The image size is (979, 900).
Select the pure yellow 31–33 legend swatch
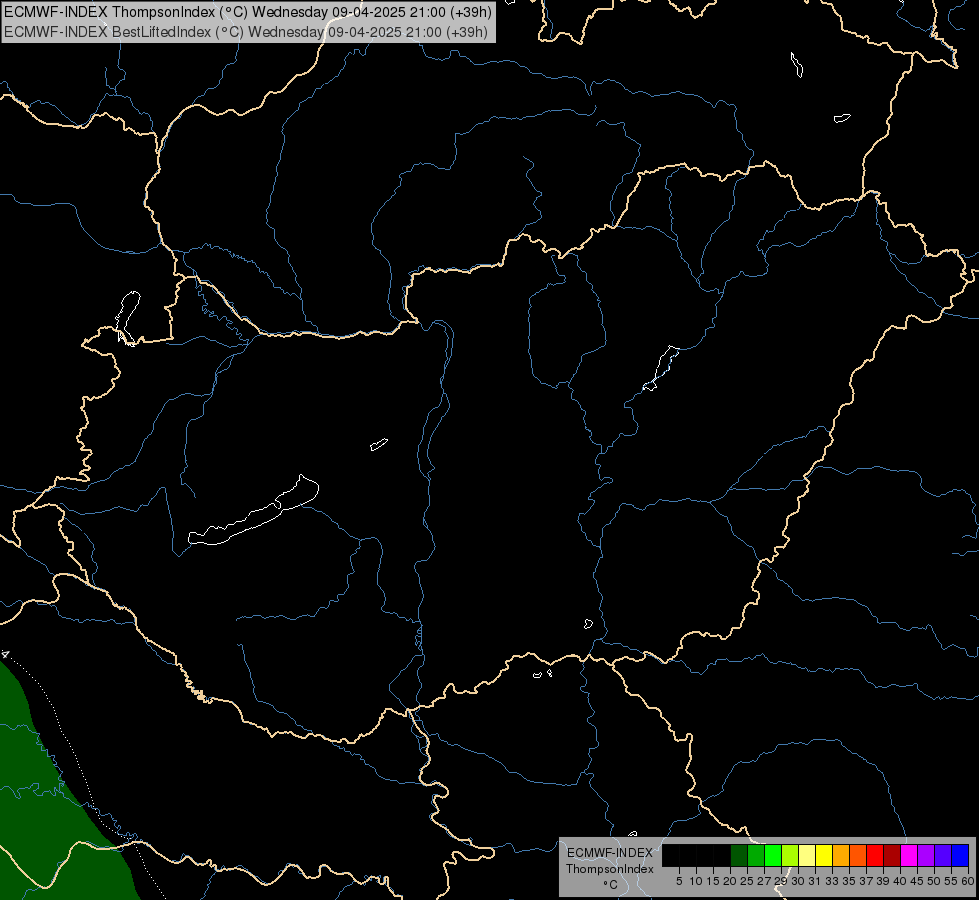(824, 855)
